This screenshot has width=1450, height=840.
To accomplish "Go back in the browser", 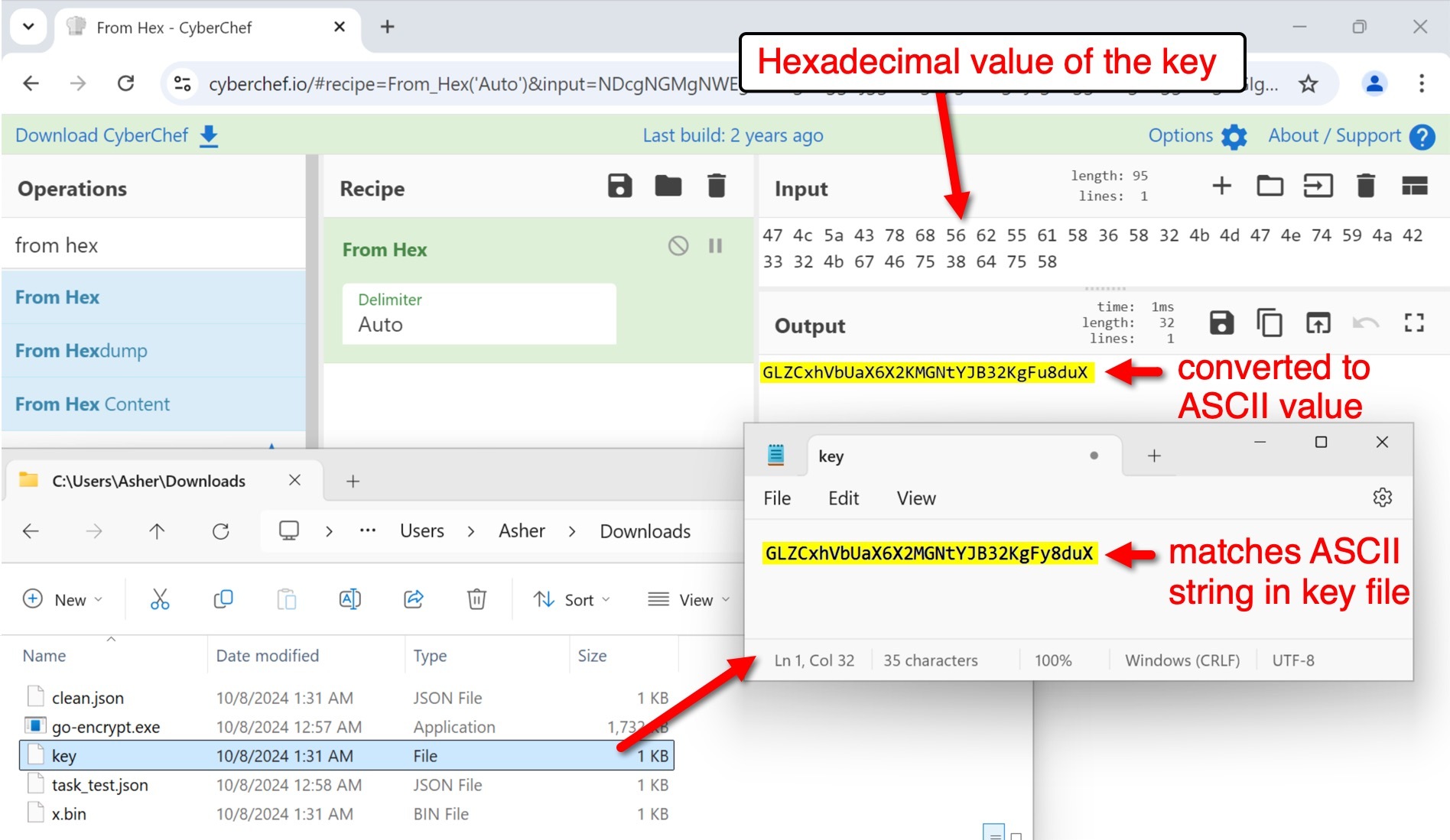I will [x=31, y=83].
